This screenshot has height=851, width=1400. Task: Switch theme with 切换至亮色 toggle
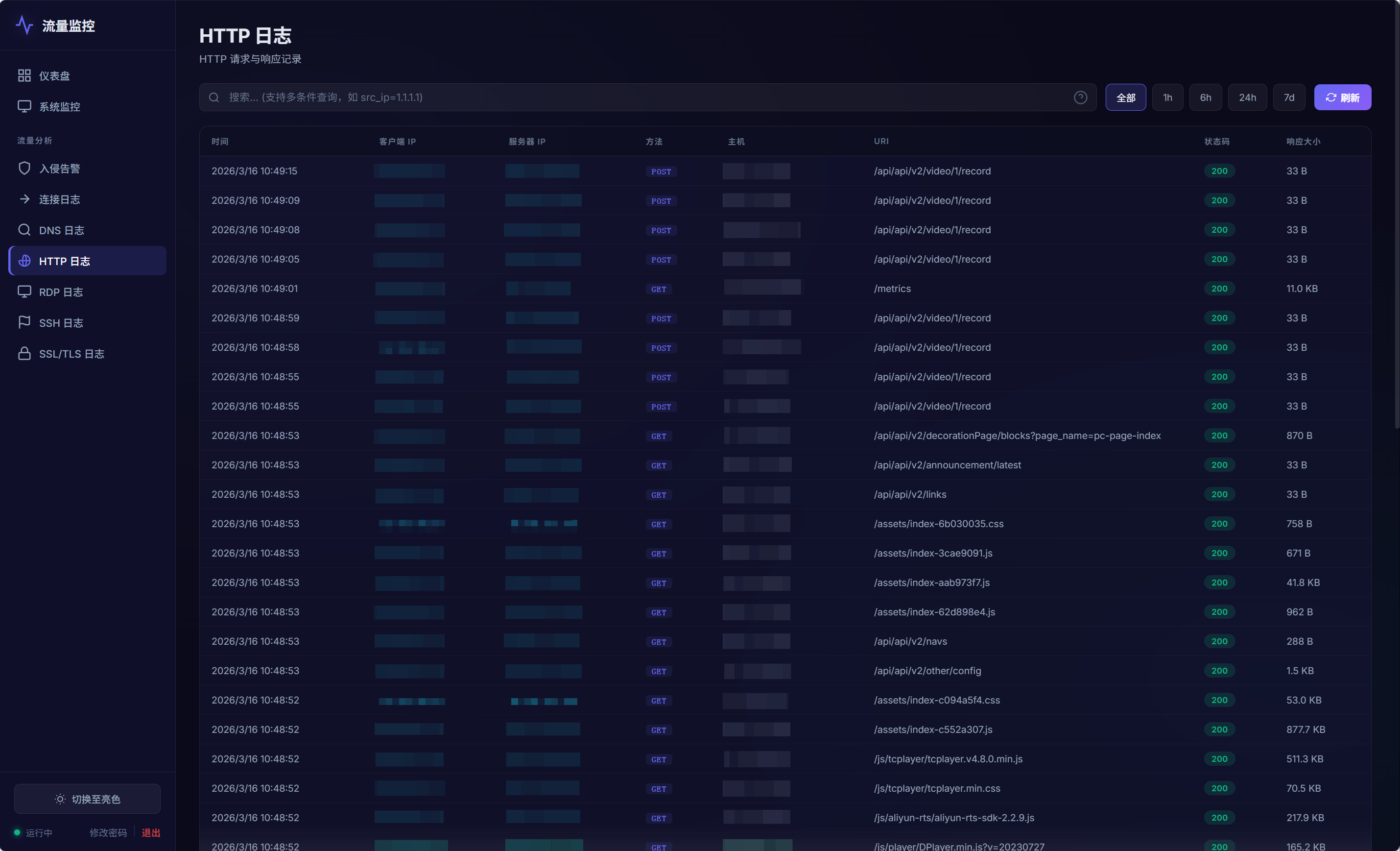tap(88, 799)
